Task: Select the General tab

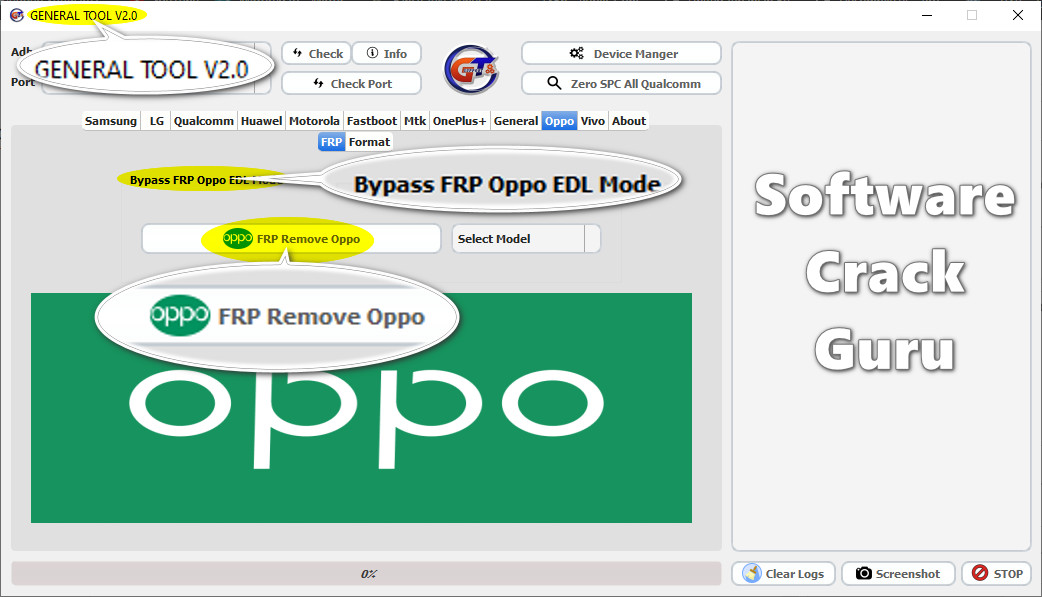Action: [x=516, y=121]
